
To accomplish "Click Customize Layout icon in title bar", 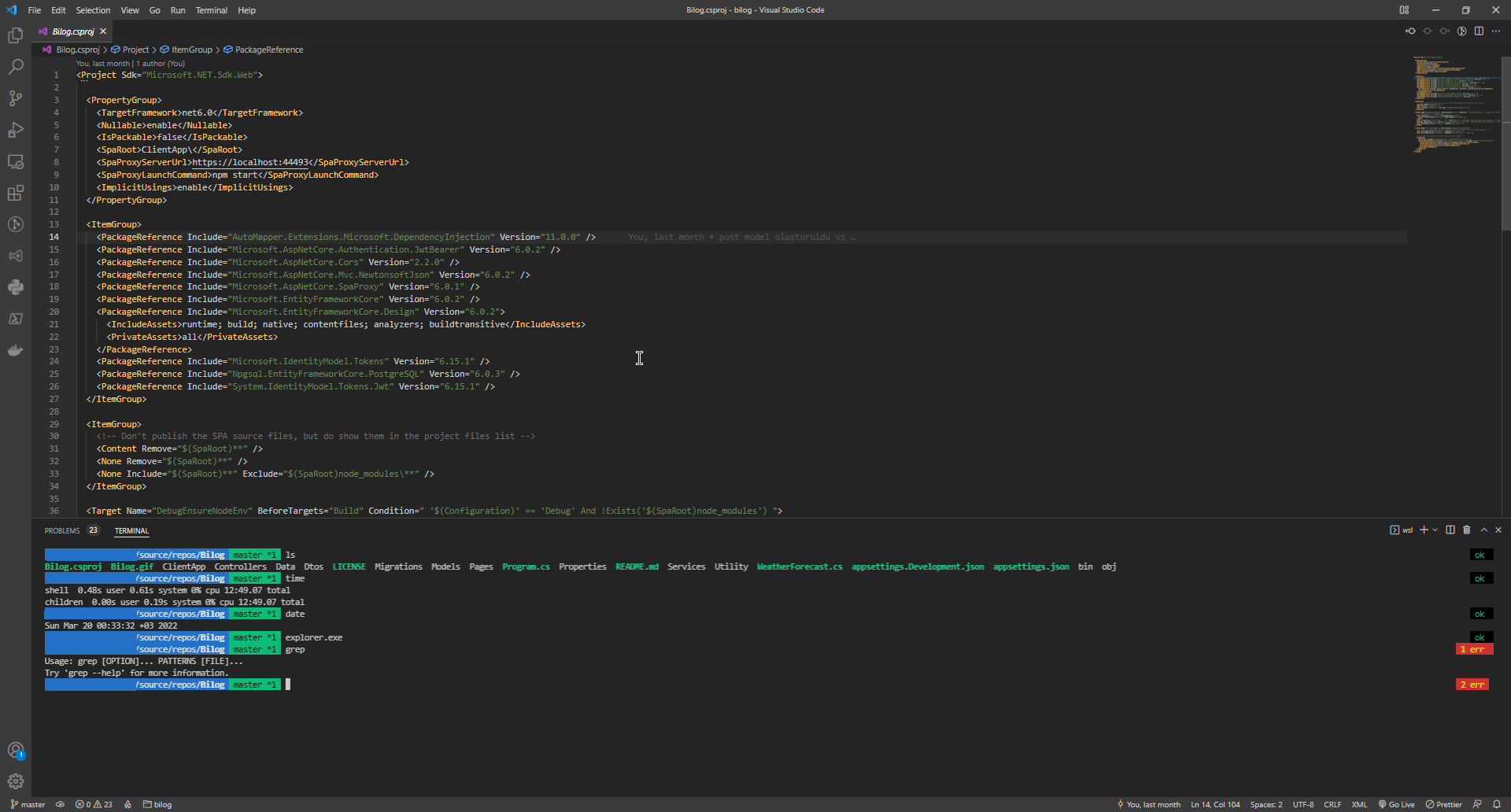I will [1404, 10].
